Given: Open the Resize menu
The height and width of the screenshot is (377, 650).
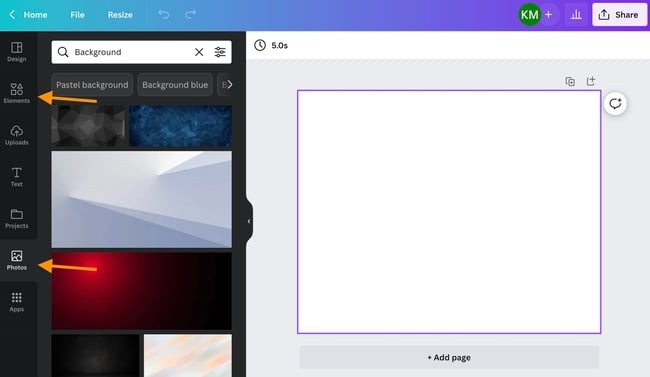Looking at the screenshot, I should (120, 15).
